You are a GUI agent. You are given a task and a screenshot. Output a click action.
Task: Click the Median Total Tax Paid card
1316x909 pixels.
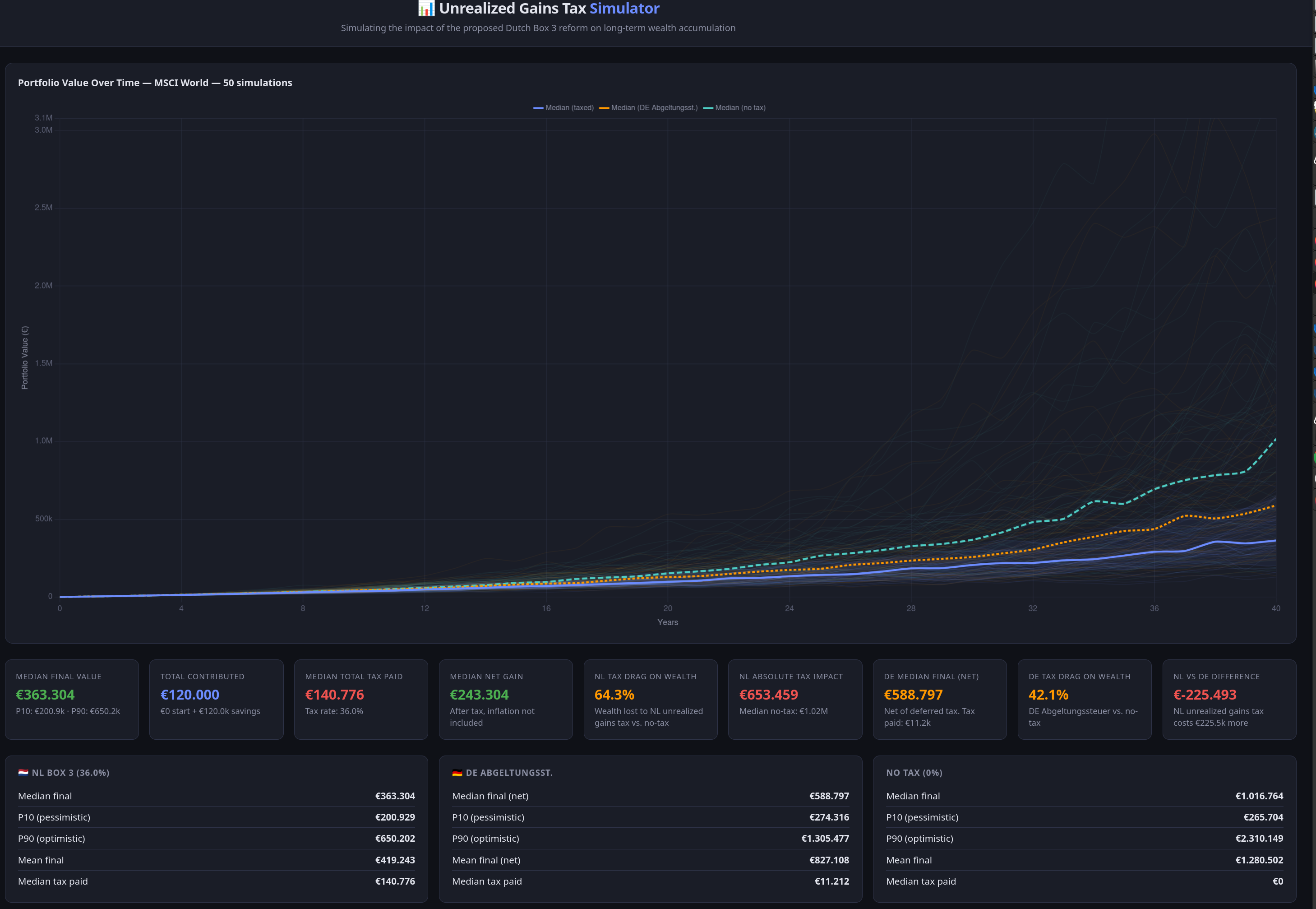point(360,700)
